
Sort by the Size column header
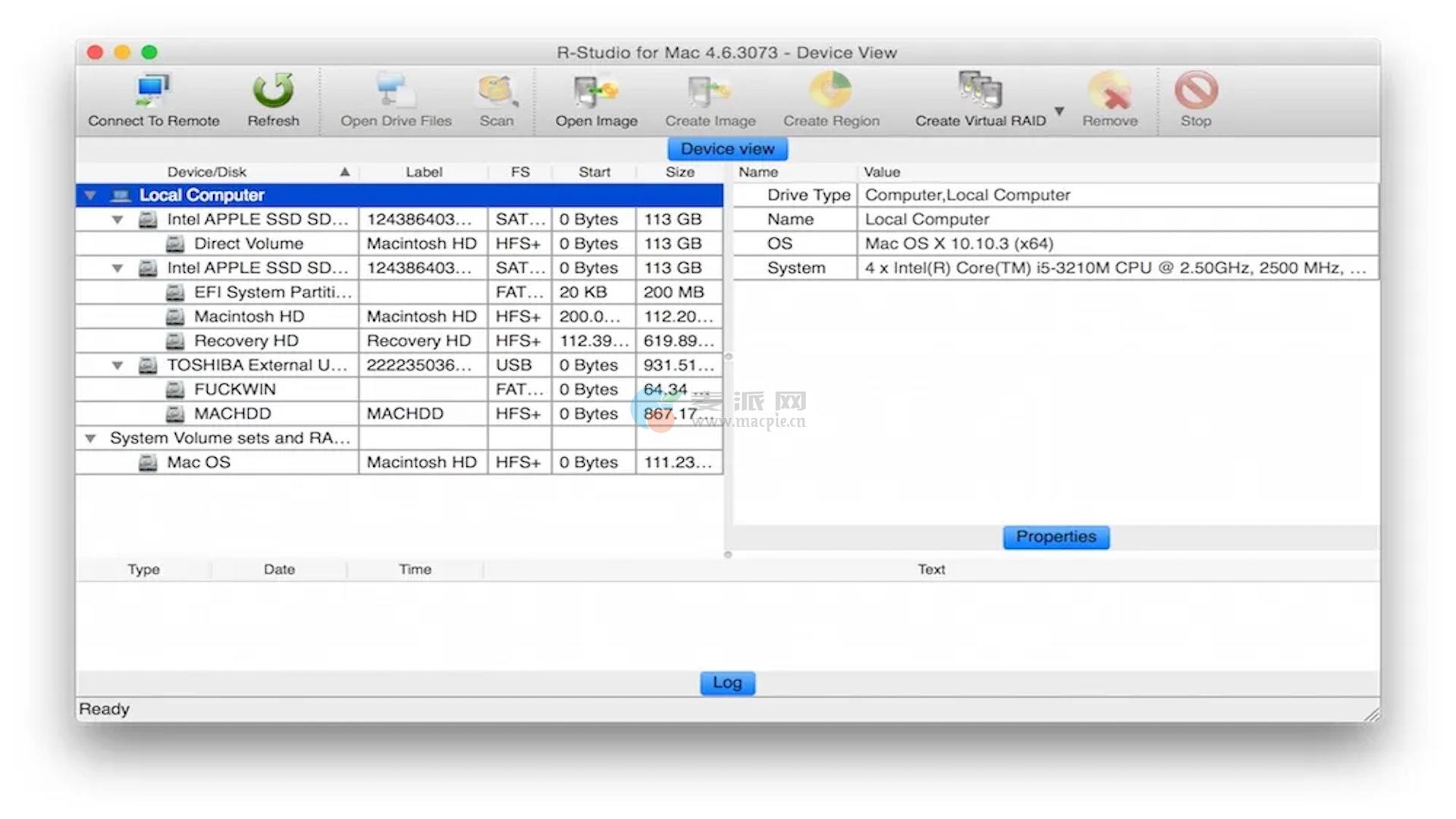point(679,171)
